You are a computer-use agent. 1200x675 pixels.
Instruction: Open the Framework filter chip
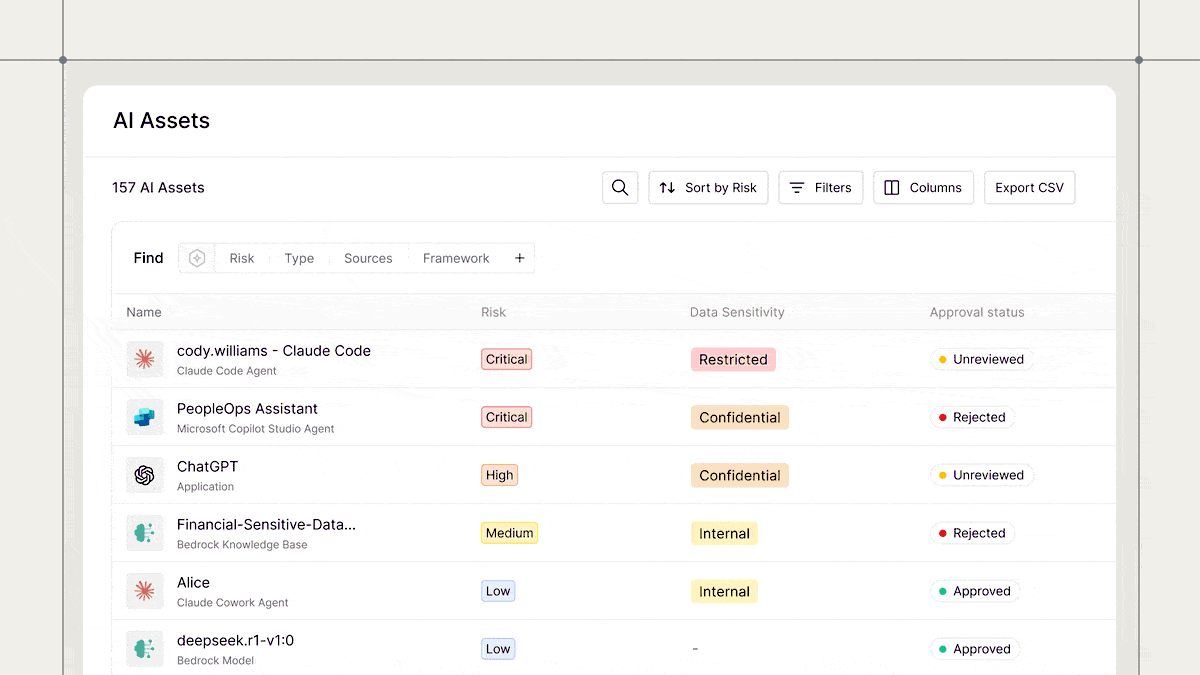pos(456,258)
